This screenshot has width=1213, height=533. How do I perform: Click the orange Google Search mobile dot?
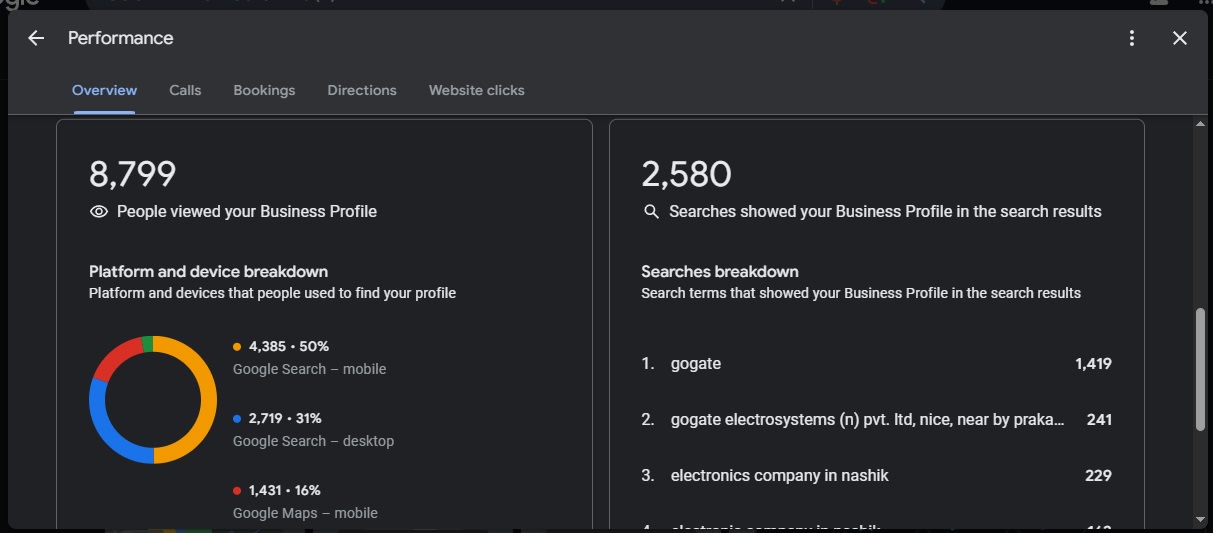(x=237, y=347)
